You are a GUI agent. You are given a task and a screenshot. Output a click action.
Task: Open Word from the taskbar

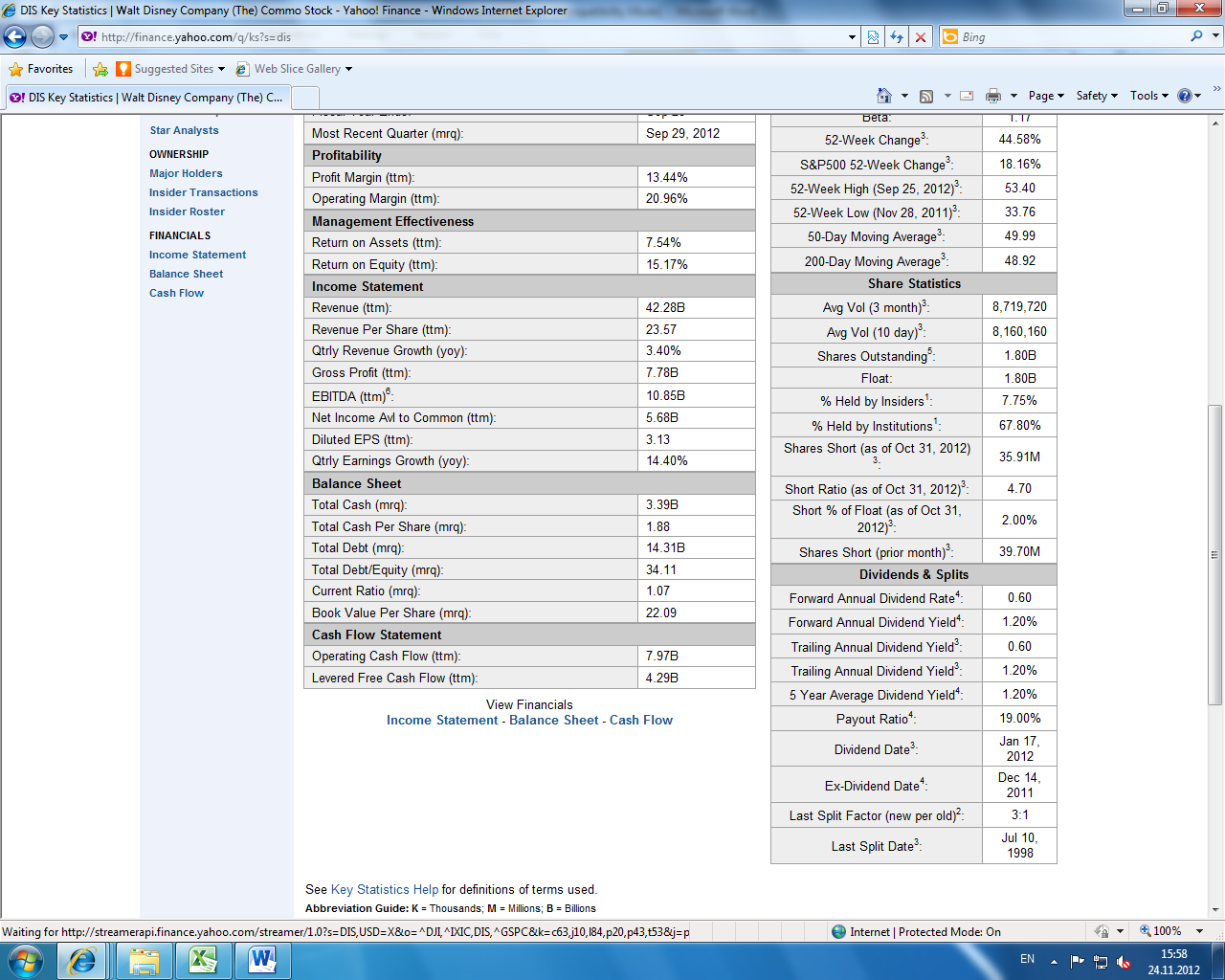point(262,960)
